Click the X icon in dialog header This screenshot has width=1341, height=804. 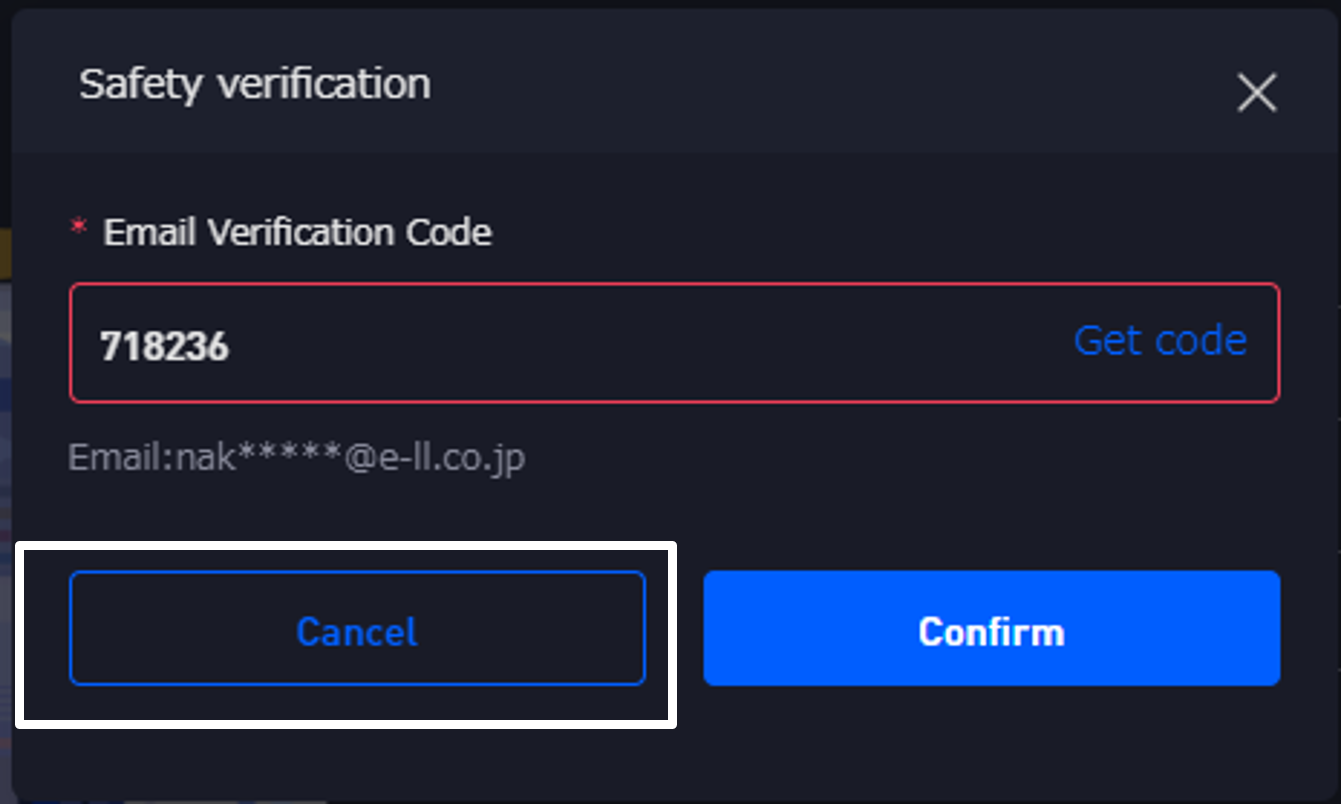(1256, 93)
